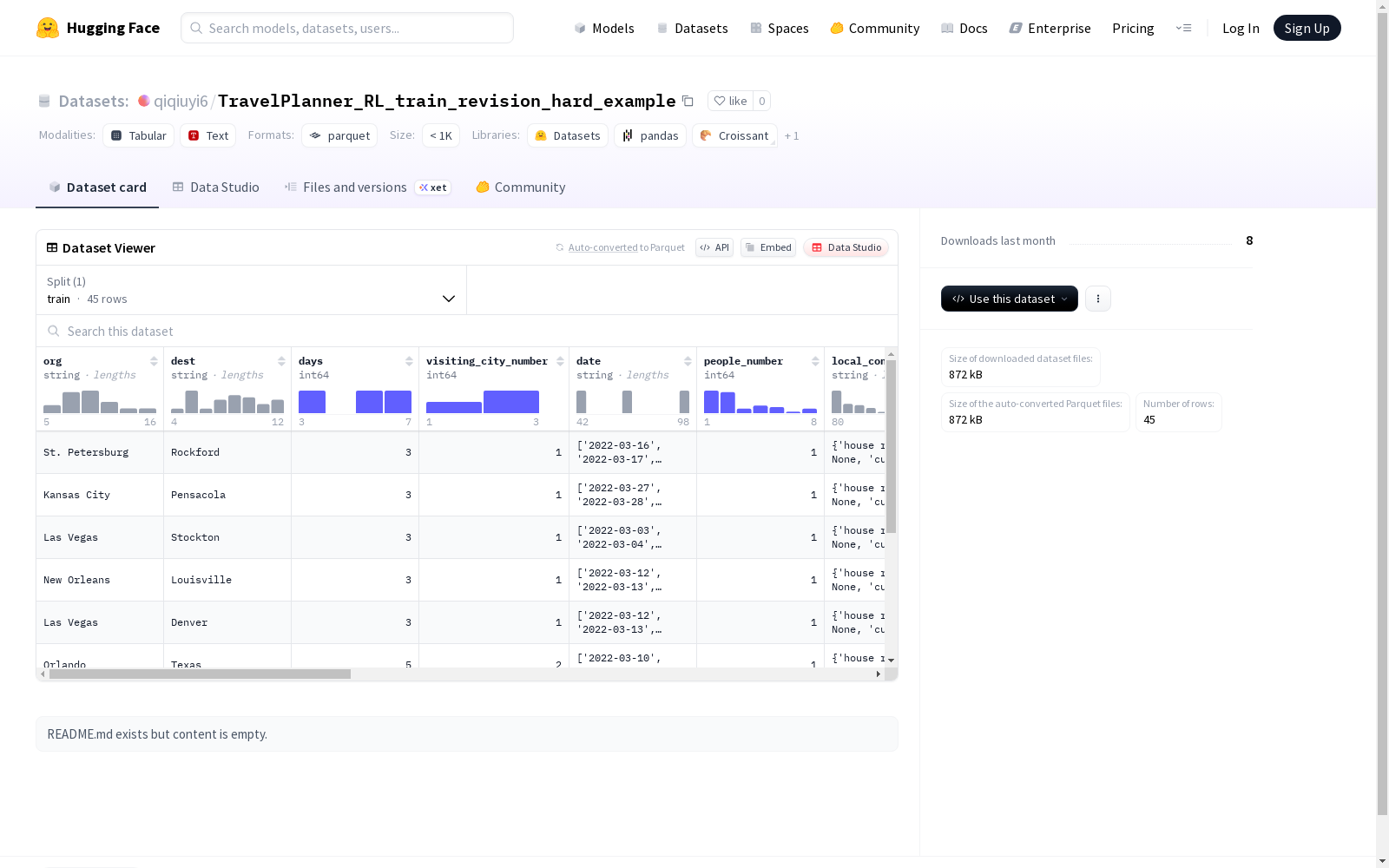This screenshot has height=868, width=1389.
Task: Select the Kansas City org cell
Action: tap(100, 495)
